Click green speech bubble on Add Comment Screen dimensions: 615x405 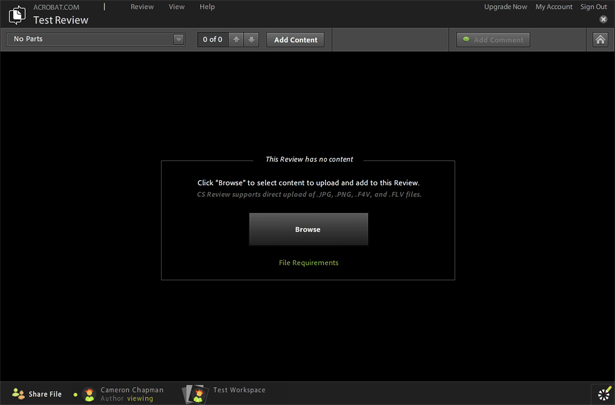466,39
